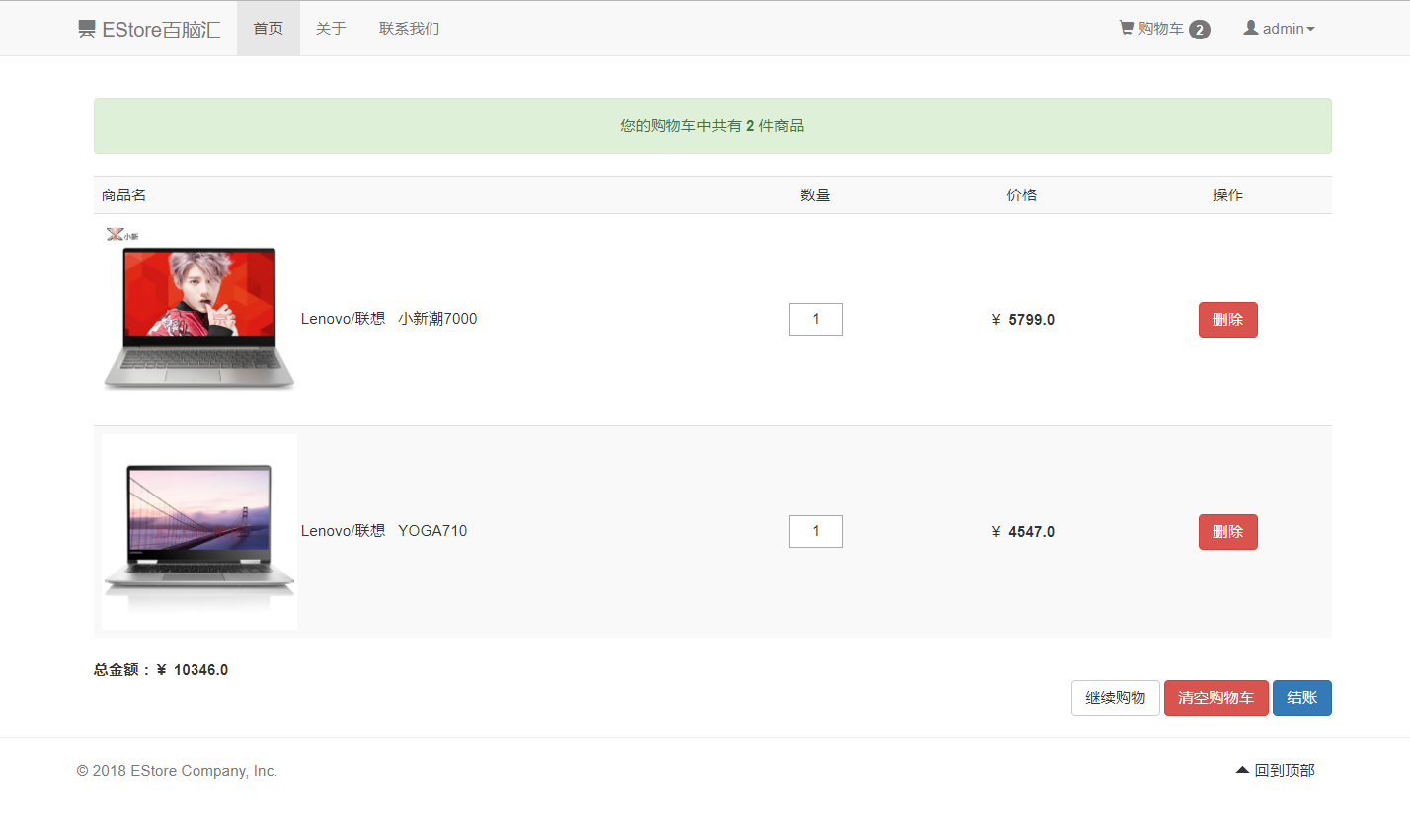Click product name Lenovo/联想 YOGA710
The image size is (1410, 840).
[384, 531]
